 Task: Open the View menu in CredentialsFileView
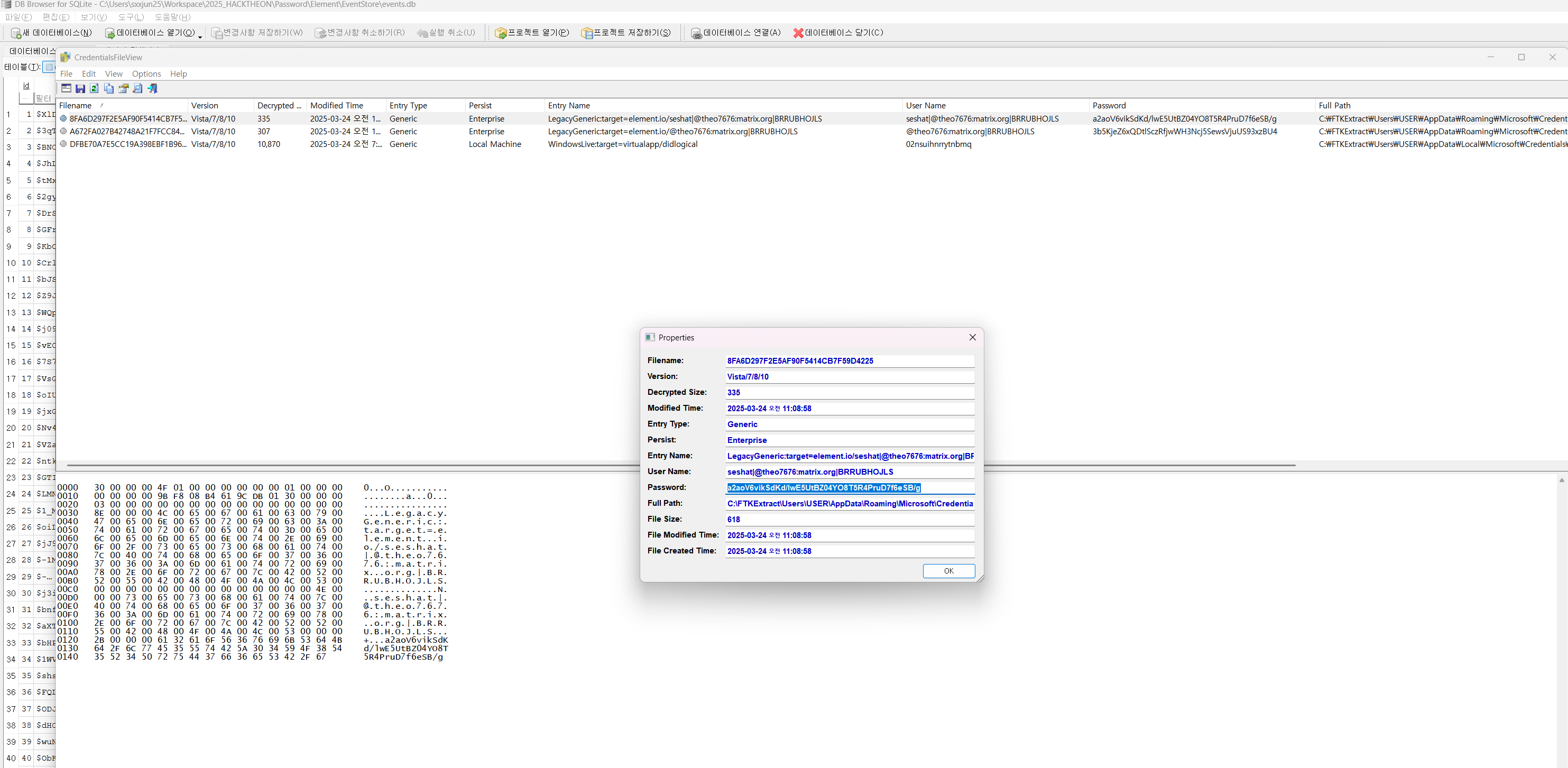click(114, 73)
